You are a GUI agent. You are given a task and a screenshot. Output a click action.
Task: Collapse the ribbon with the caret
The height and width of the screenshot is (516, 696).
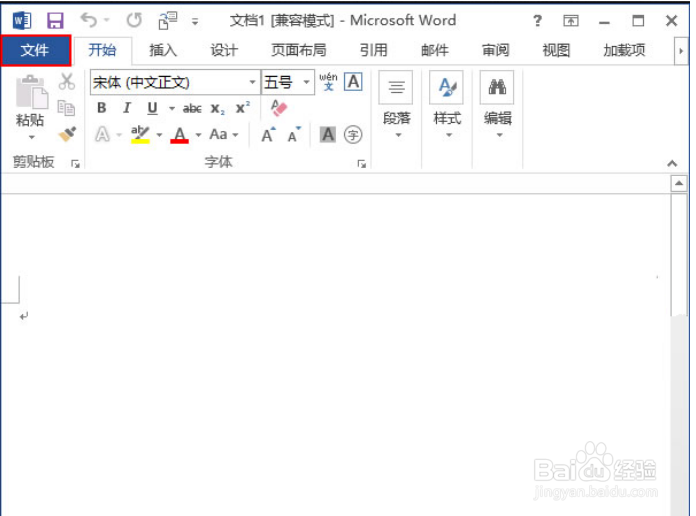coord(672,163)
